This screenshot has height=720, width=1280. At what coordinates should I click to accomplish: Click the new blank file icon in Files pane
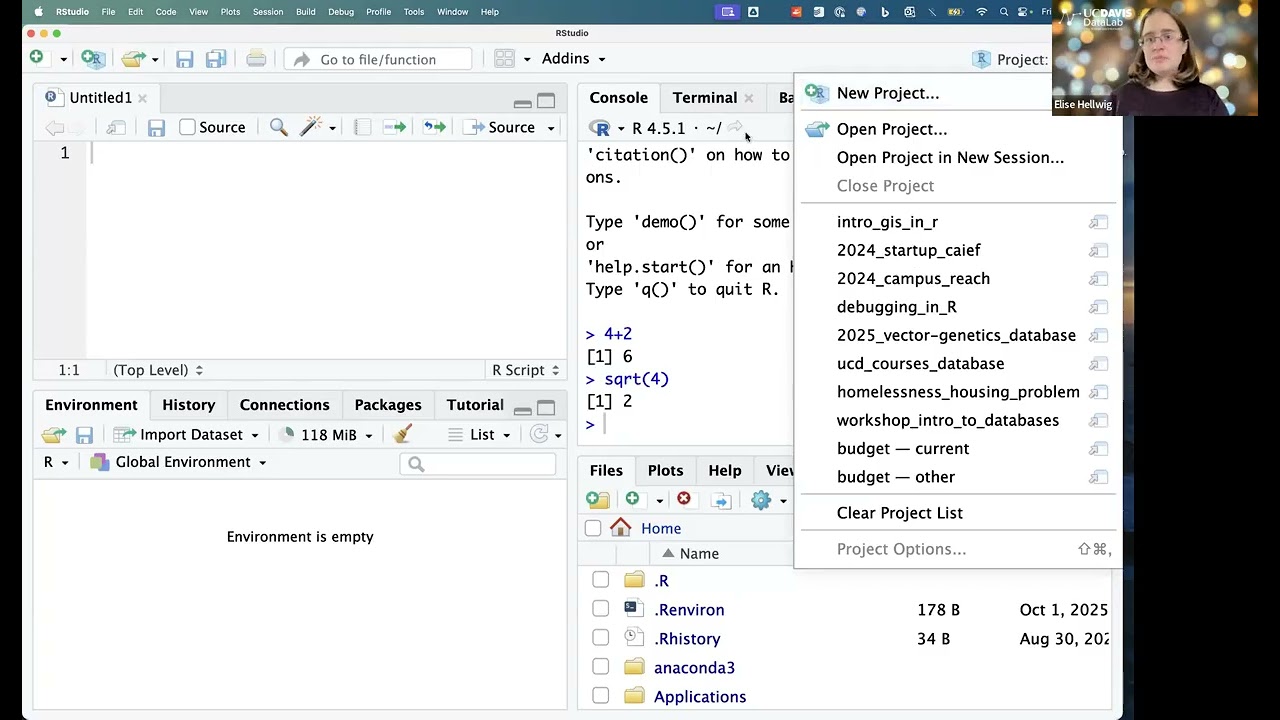[x=632, y=499]
